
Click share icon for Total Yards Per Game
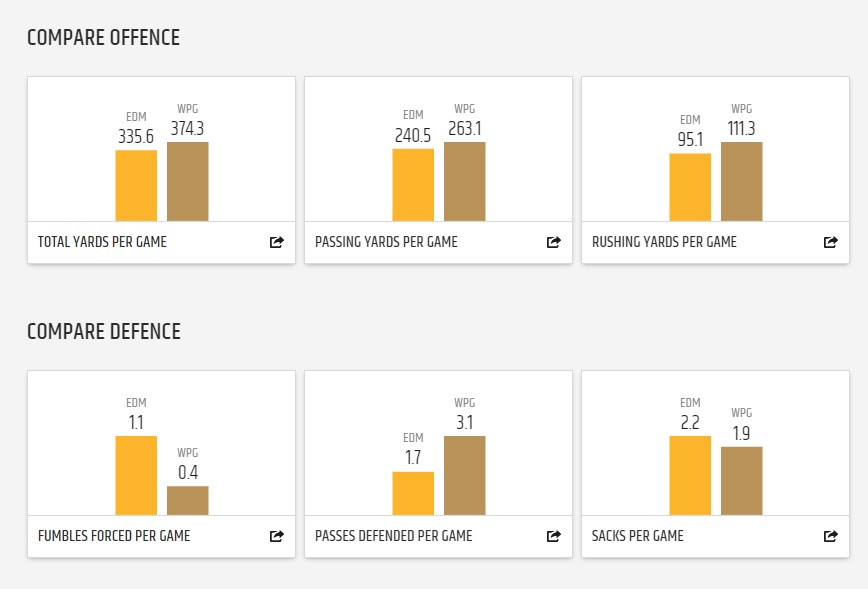pos(277,242)
